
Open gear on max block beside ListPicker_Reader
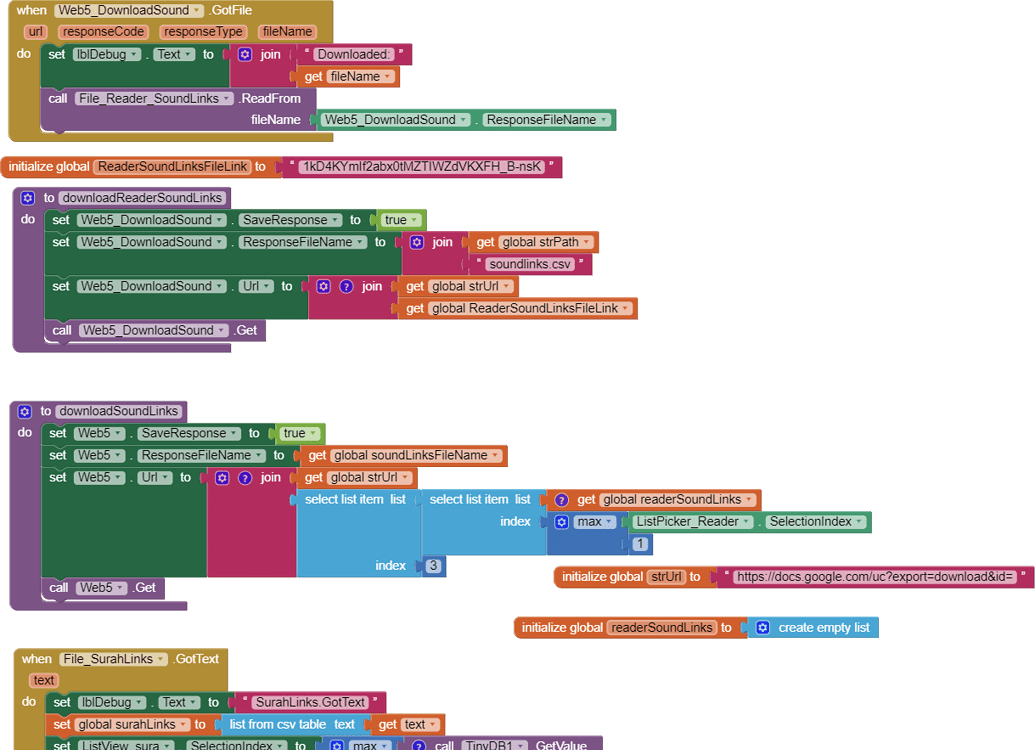[562, 522]
